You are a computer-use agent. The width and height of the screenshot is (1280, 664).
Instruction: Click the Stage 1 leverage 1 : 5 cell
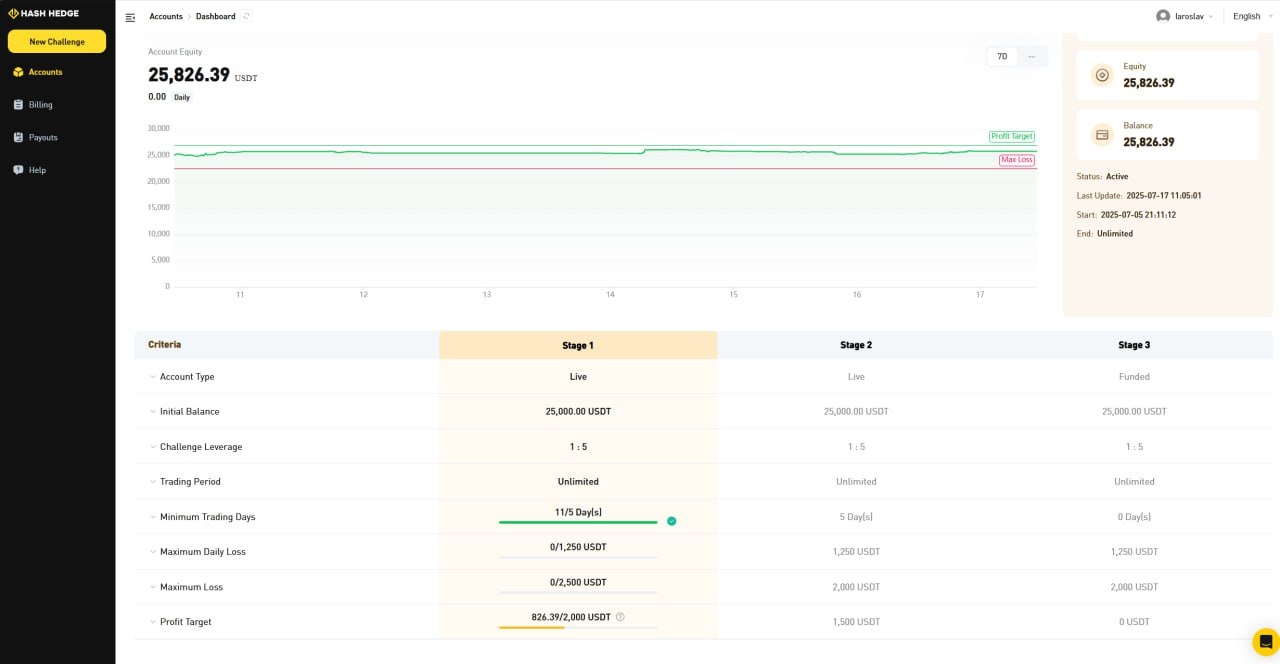click(578, 447)
